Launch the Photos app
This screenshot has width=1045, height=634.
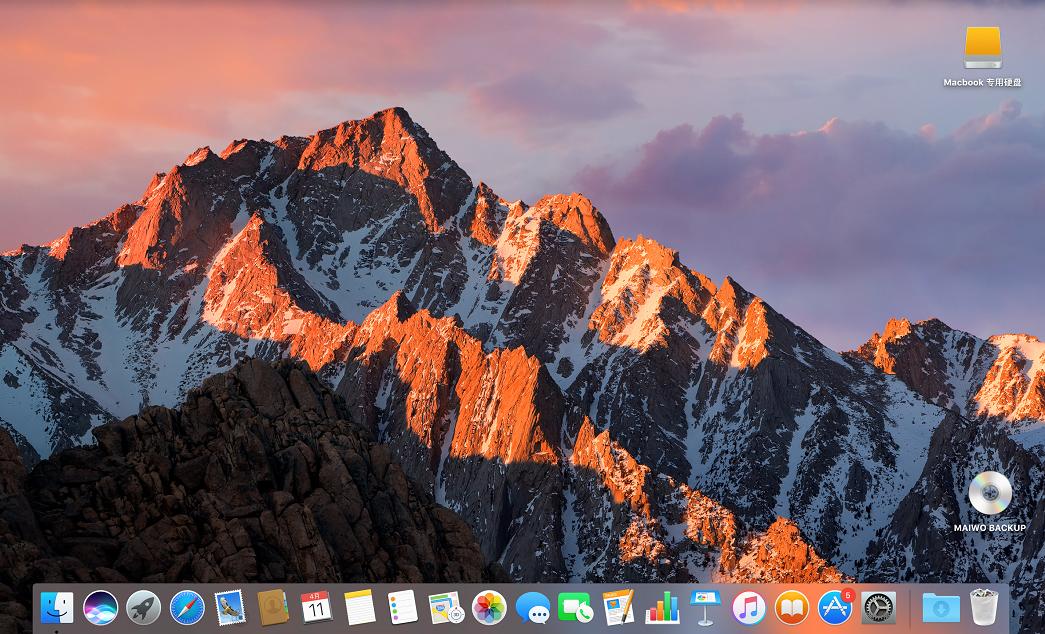tap(488, 607)
